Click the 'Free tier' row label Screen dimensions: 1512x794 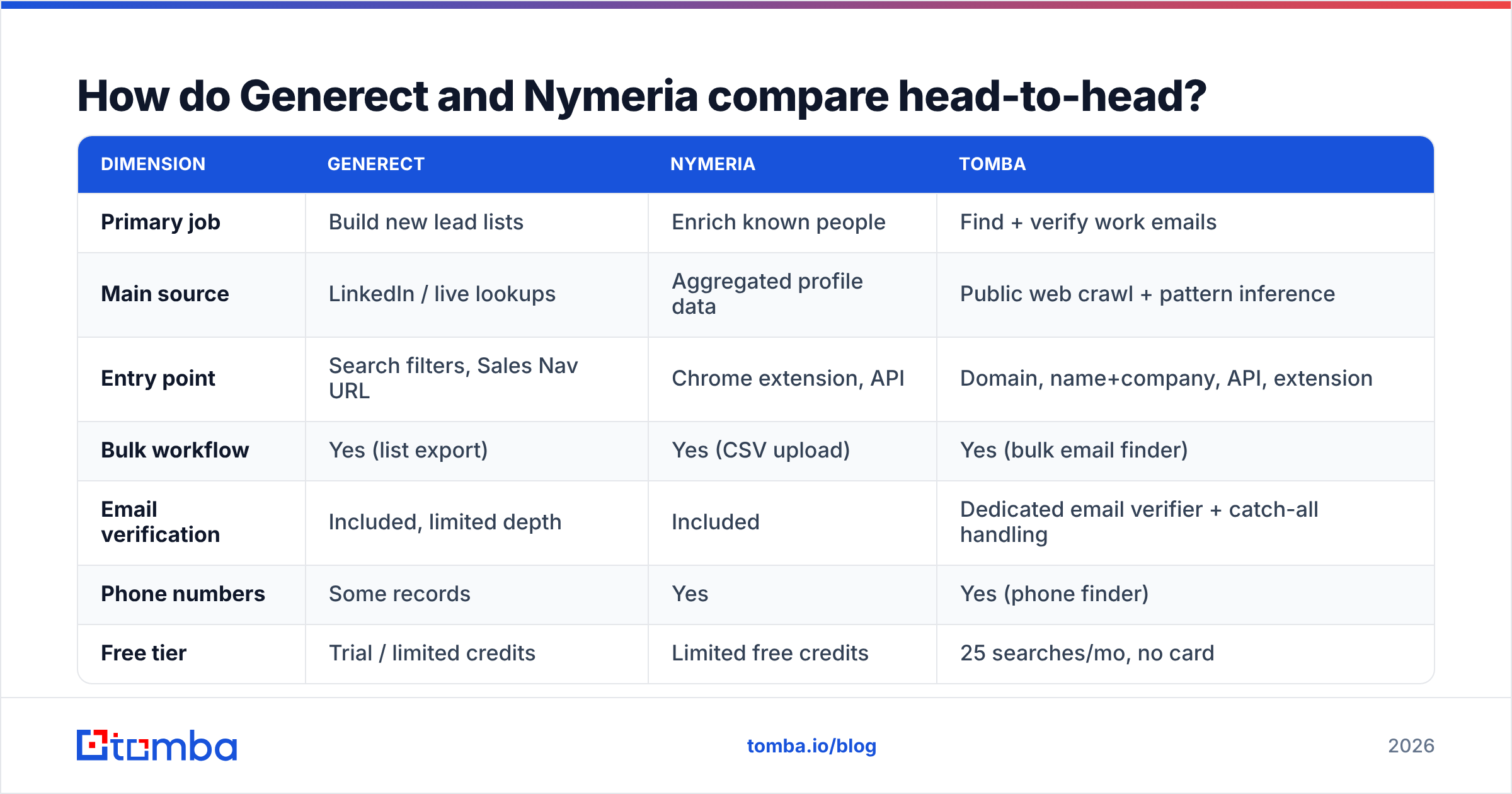point(144,653)
